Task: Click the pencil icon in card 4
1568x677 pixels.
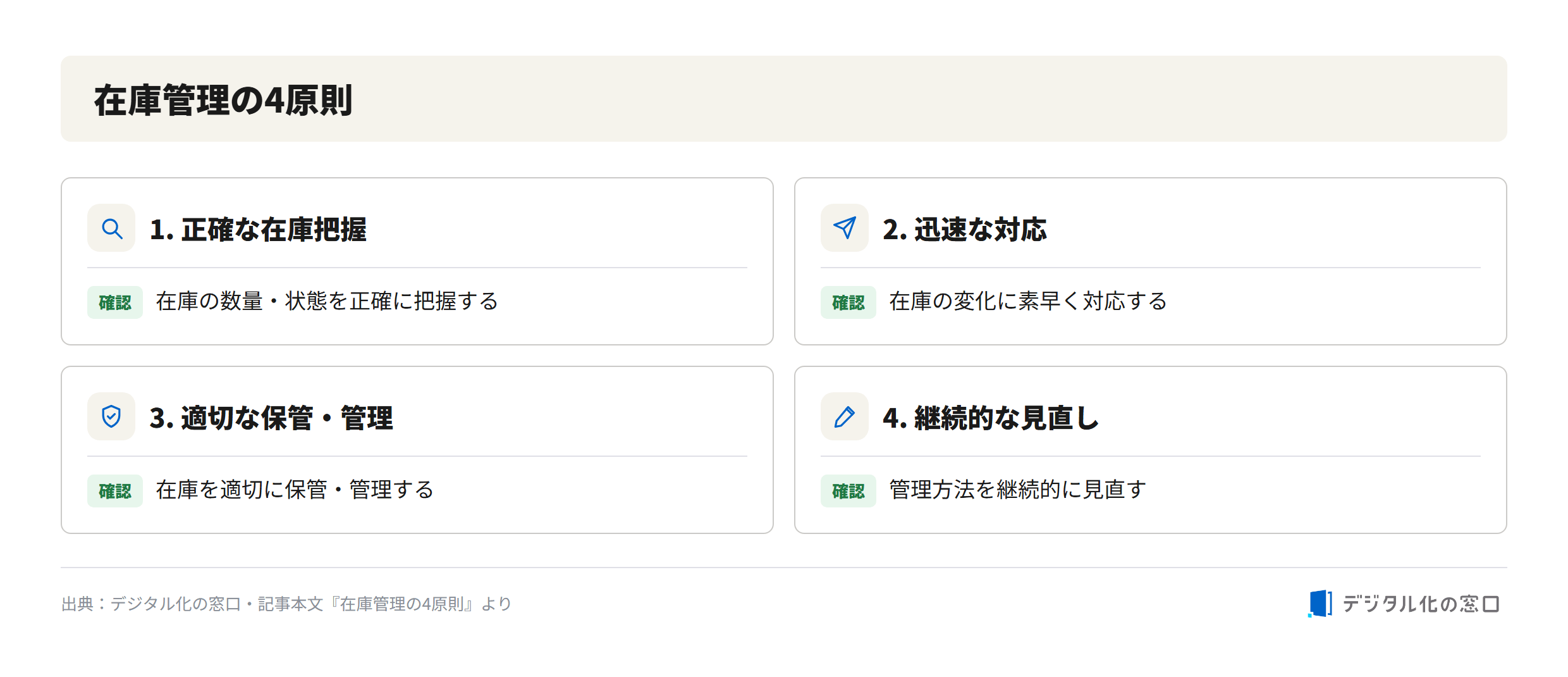Action: [845, 416]
